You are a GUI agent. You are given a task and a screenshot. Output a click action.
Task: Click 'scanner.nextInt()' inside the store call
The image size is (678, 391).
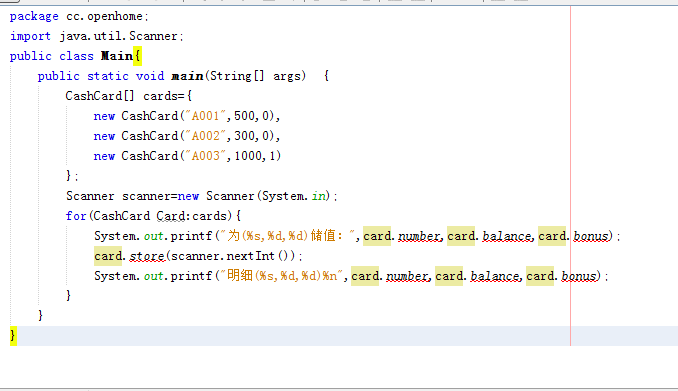(x=230, y=256)
